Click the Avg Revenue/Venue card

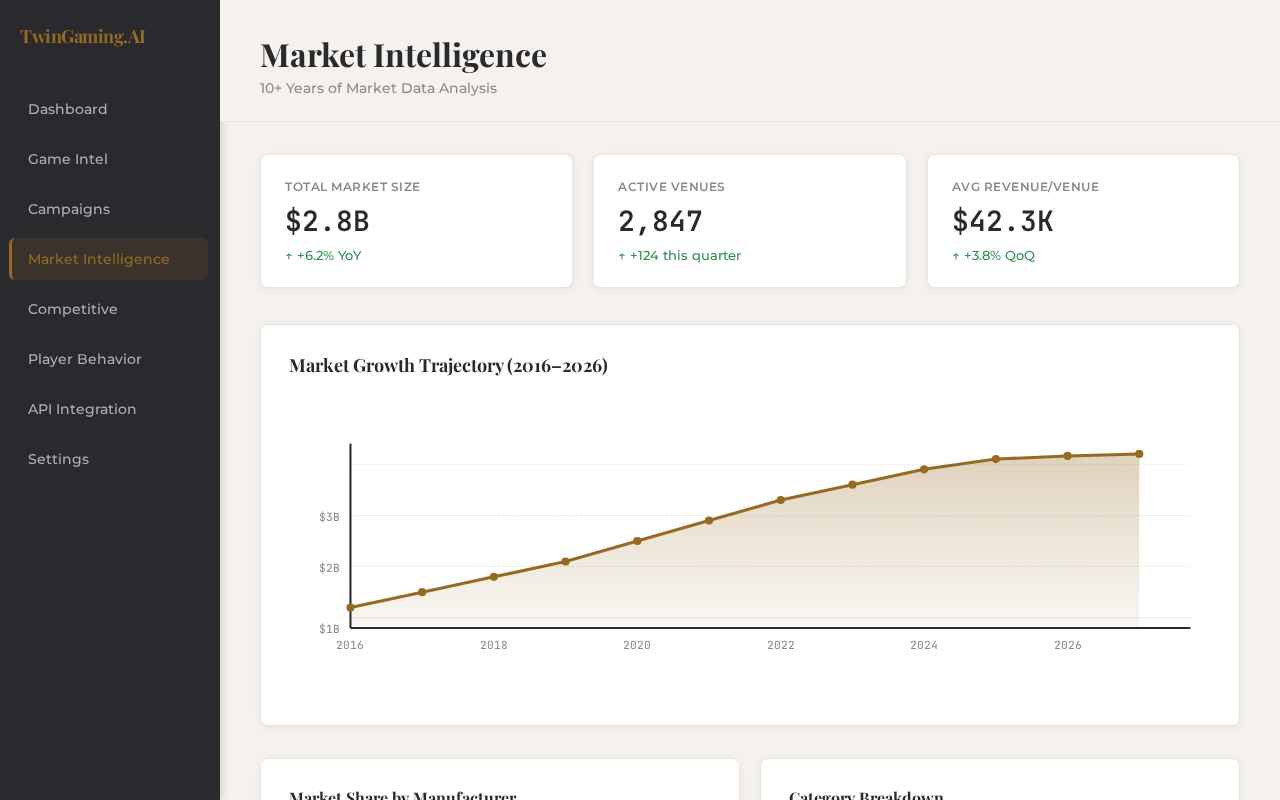coord(1083,221)
